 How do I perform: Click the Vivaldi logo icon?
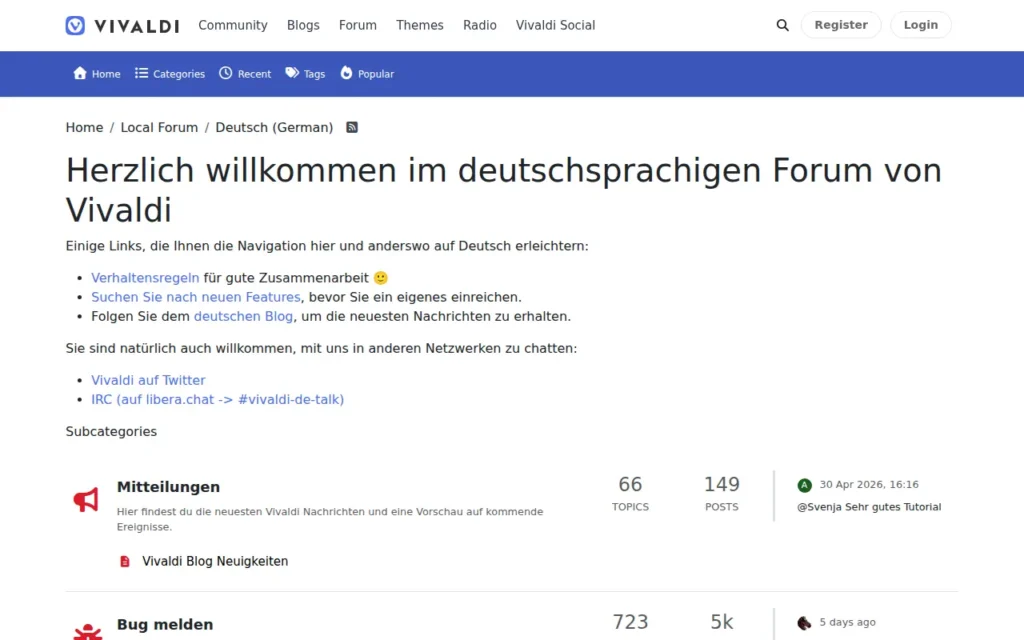coord(75,25)
